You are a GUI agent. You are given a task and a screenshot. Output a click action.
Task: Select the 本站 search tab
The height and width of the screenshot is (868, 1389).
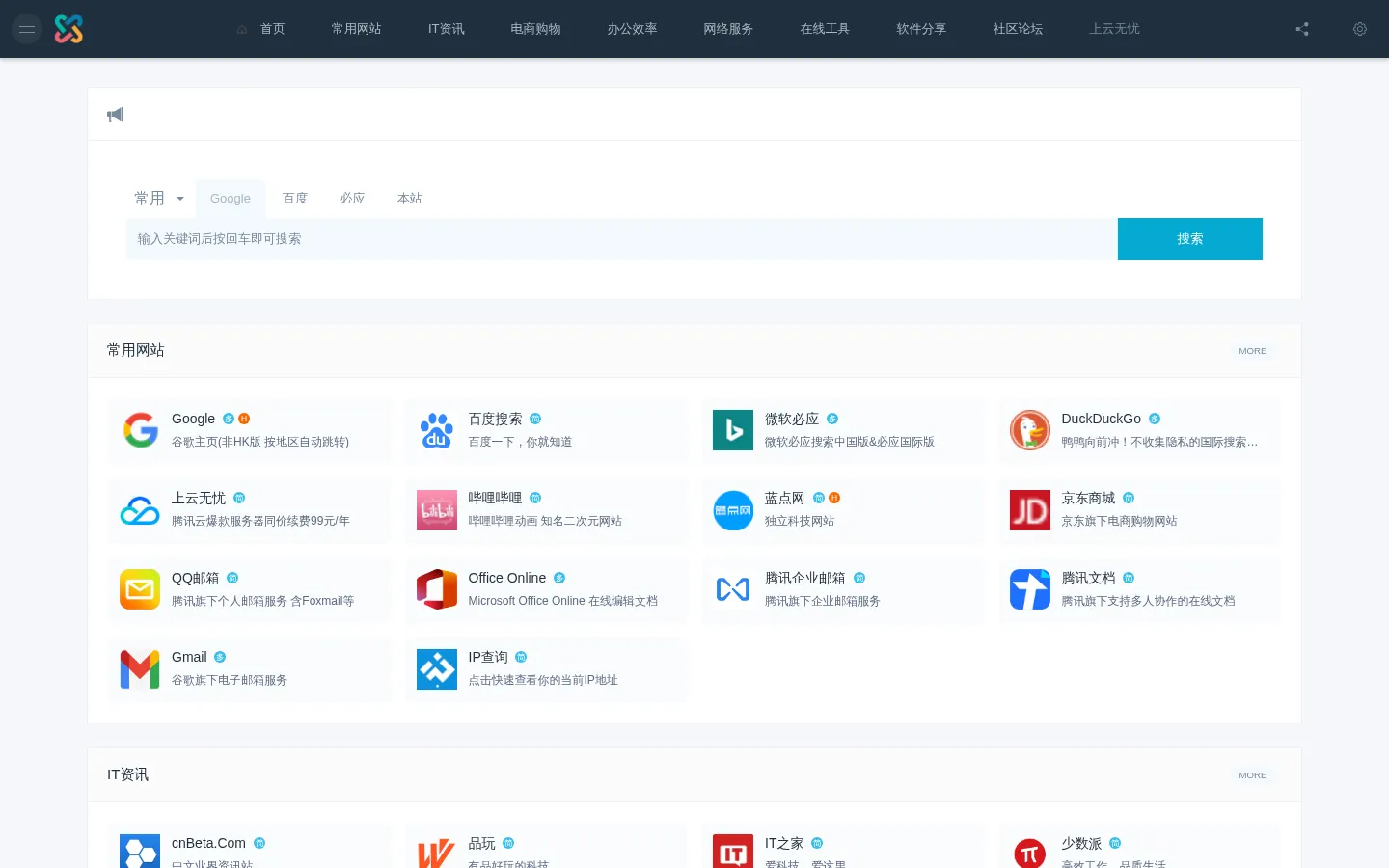pos(410,199)
